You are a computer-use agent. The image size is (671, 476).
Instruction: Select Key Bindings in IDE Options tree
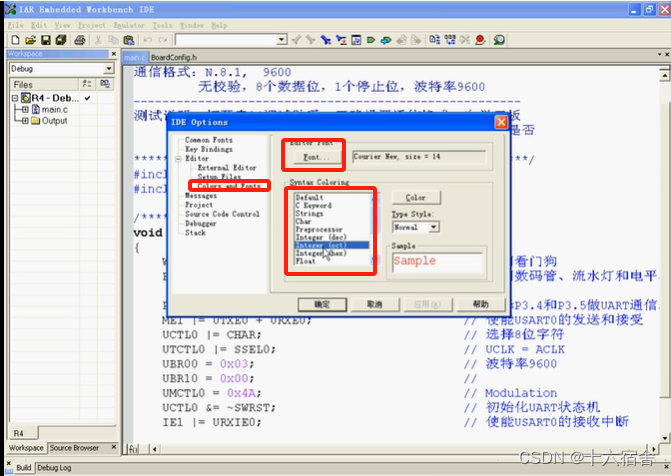[x=209, y=149]
